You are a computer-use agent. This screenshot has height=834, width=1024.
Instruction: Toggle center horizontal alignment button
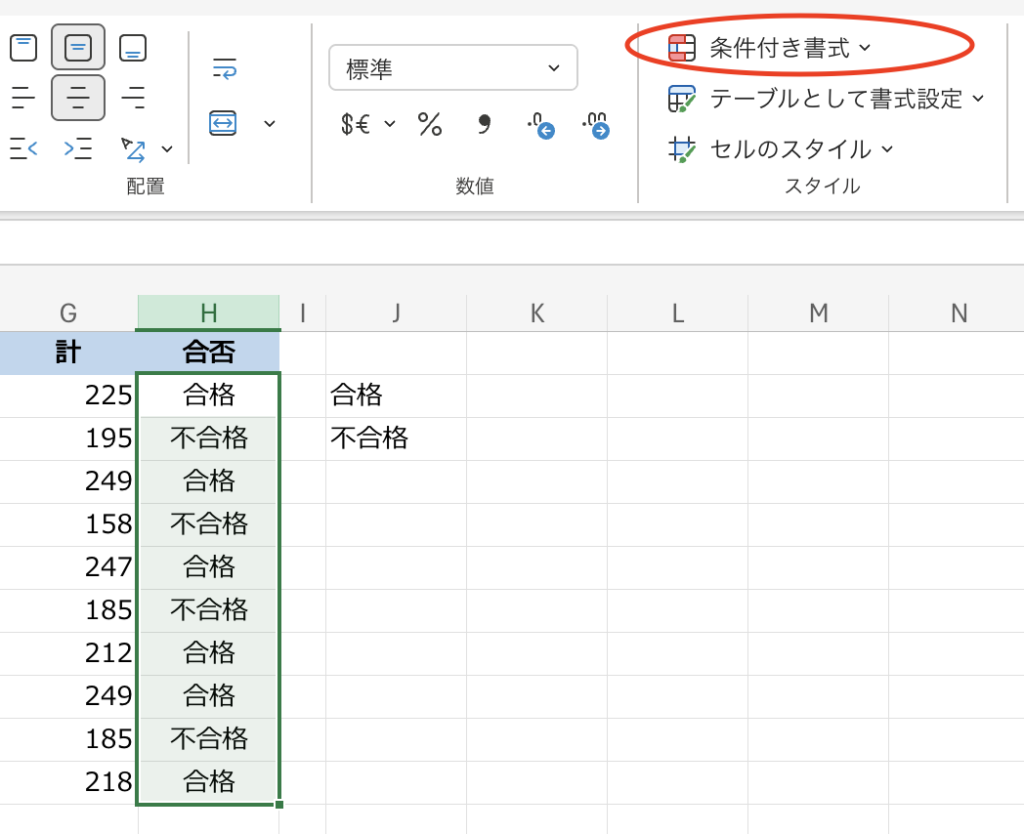coord(78,98)
